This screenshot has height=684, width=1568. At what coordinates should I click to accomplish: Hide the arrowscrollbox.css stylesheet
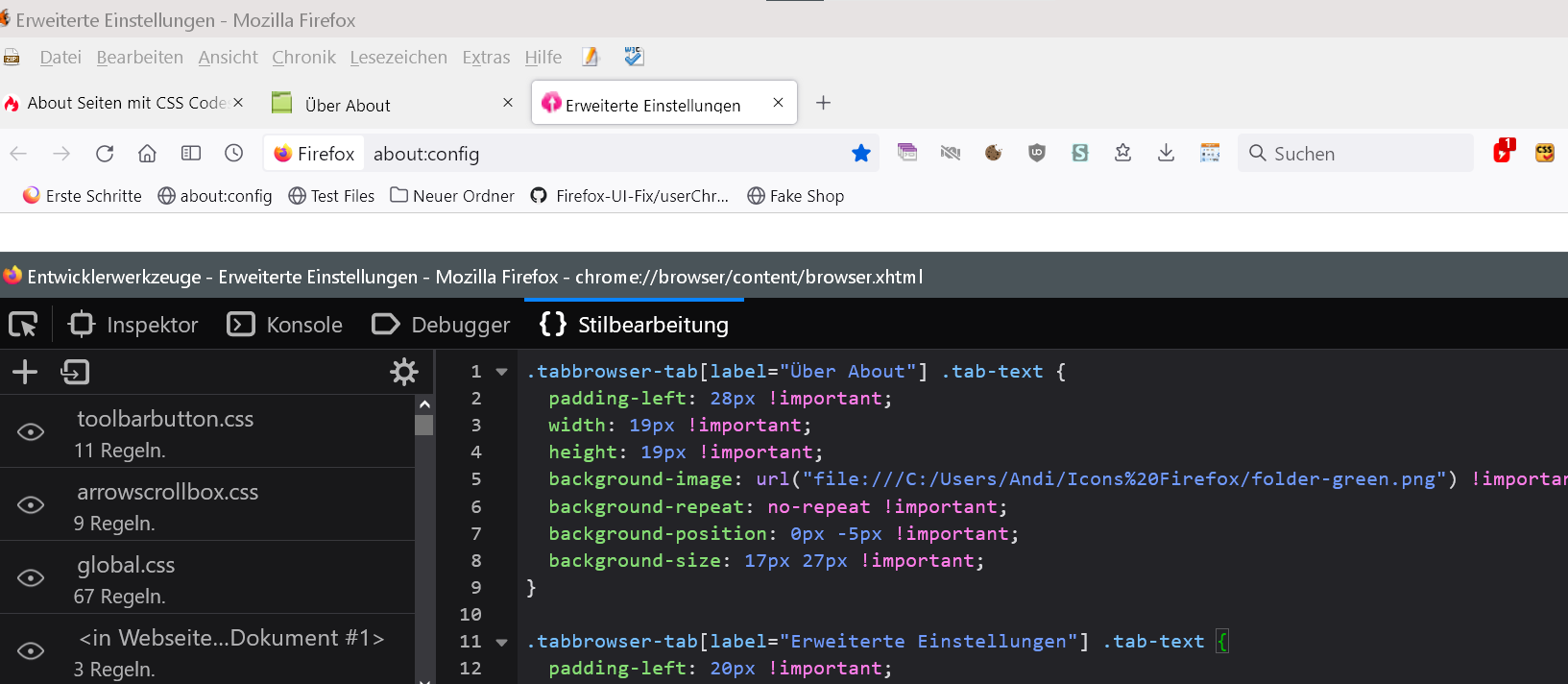(x=31, y=505)
